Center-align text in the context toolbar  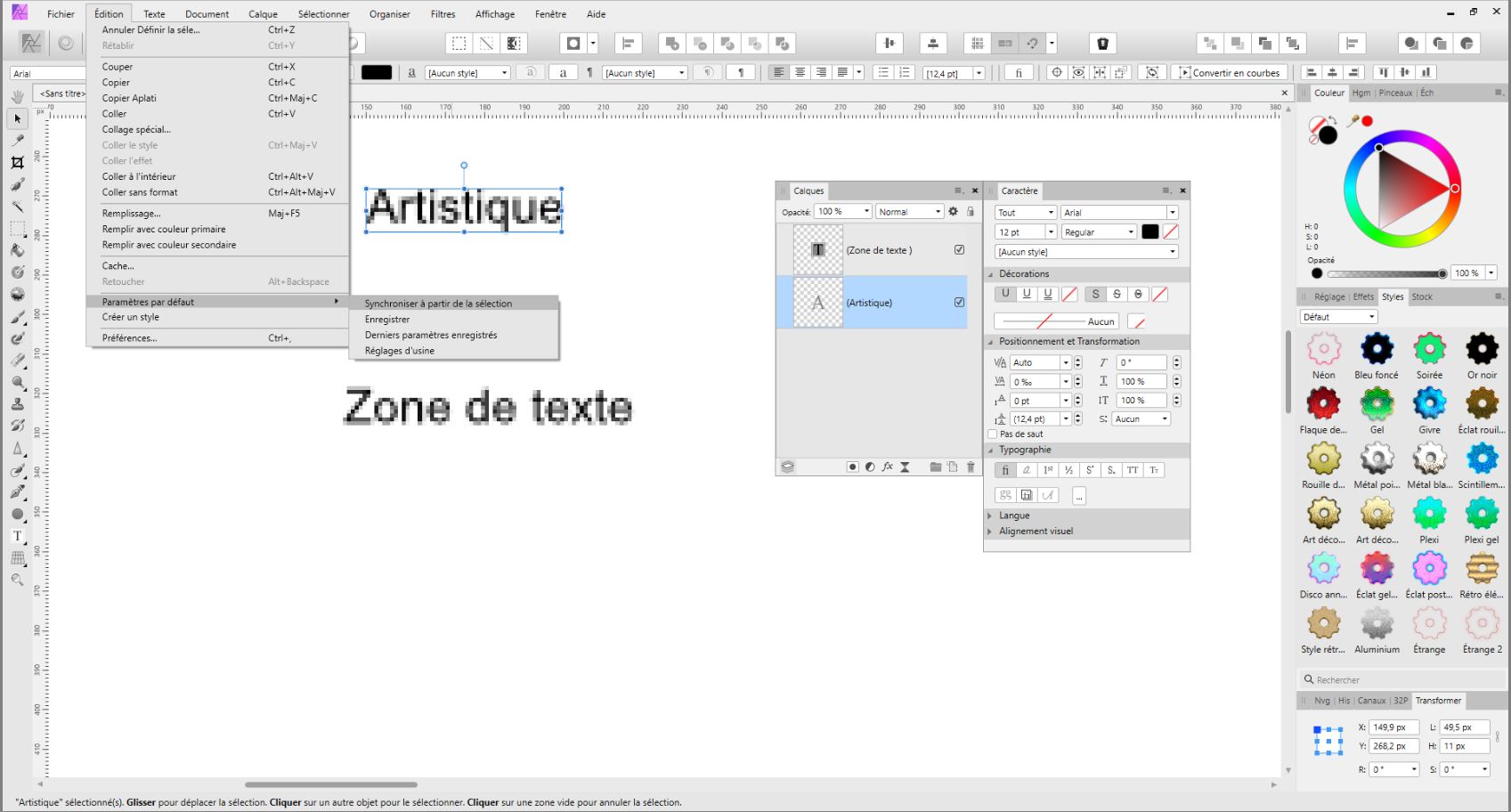(x=800, y=72)
